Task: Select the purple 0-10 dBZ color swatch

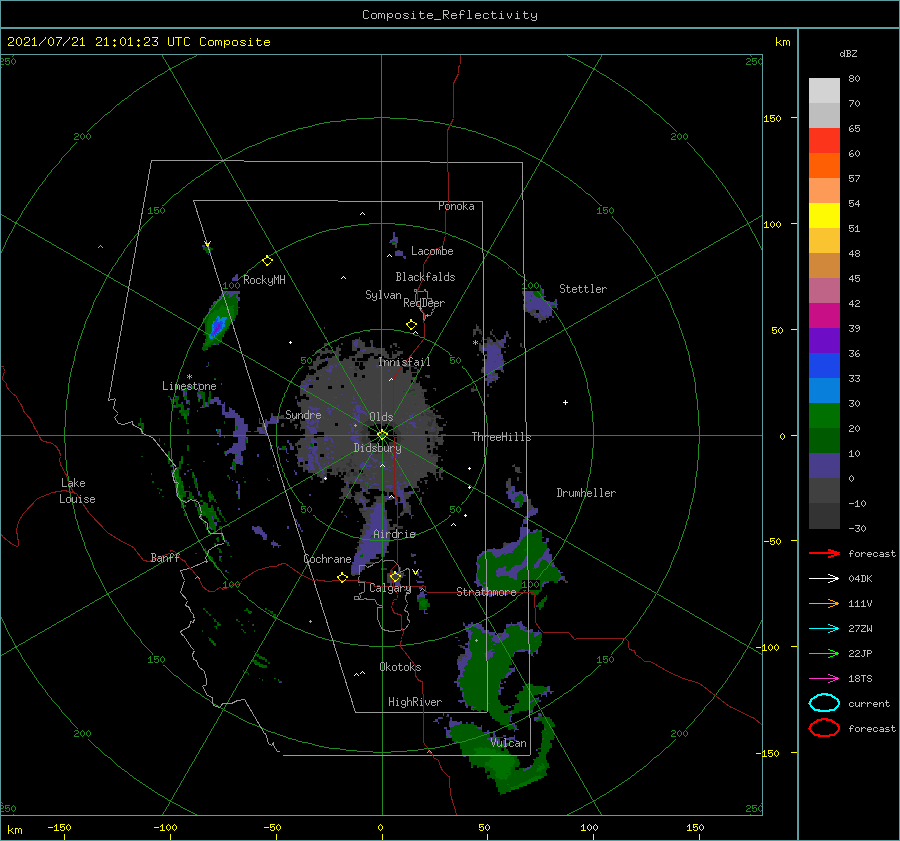Action: 824,466
